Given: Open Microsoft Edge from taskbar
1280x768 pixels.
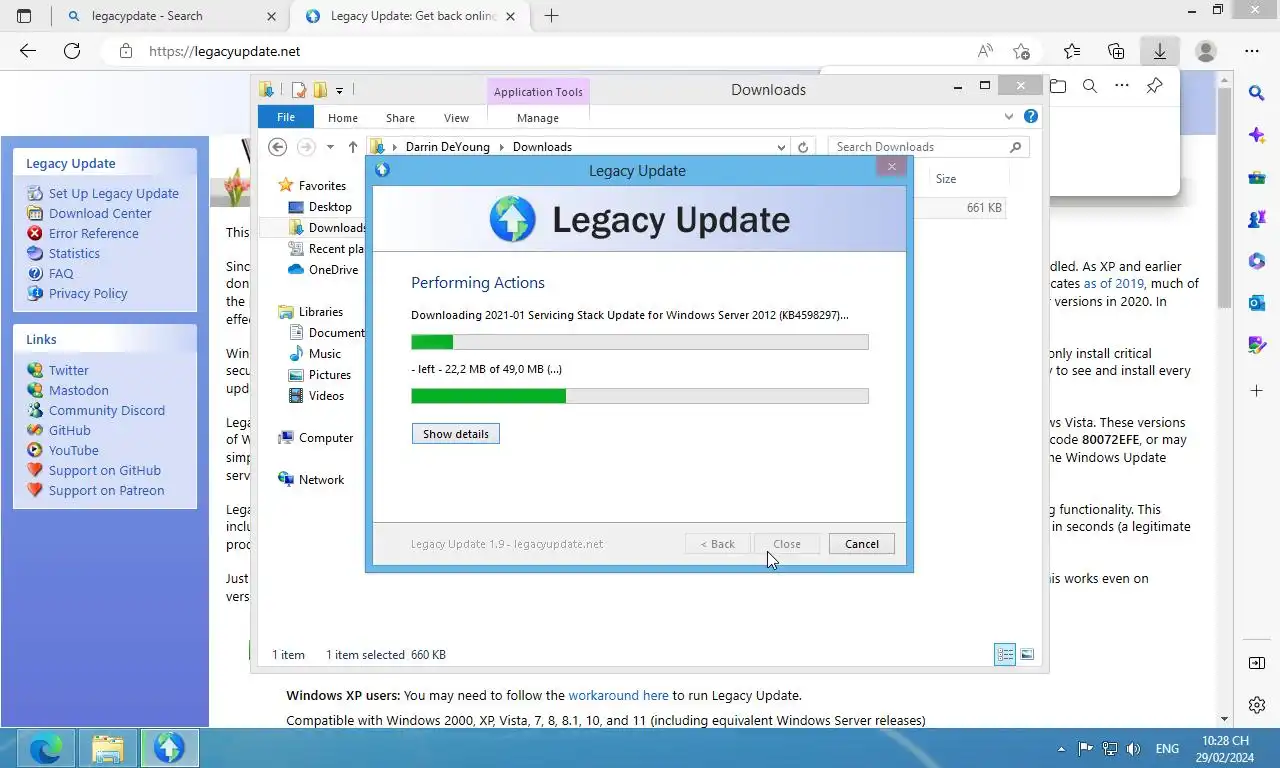Looking at the screenshot, I should pos(45,748).
